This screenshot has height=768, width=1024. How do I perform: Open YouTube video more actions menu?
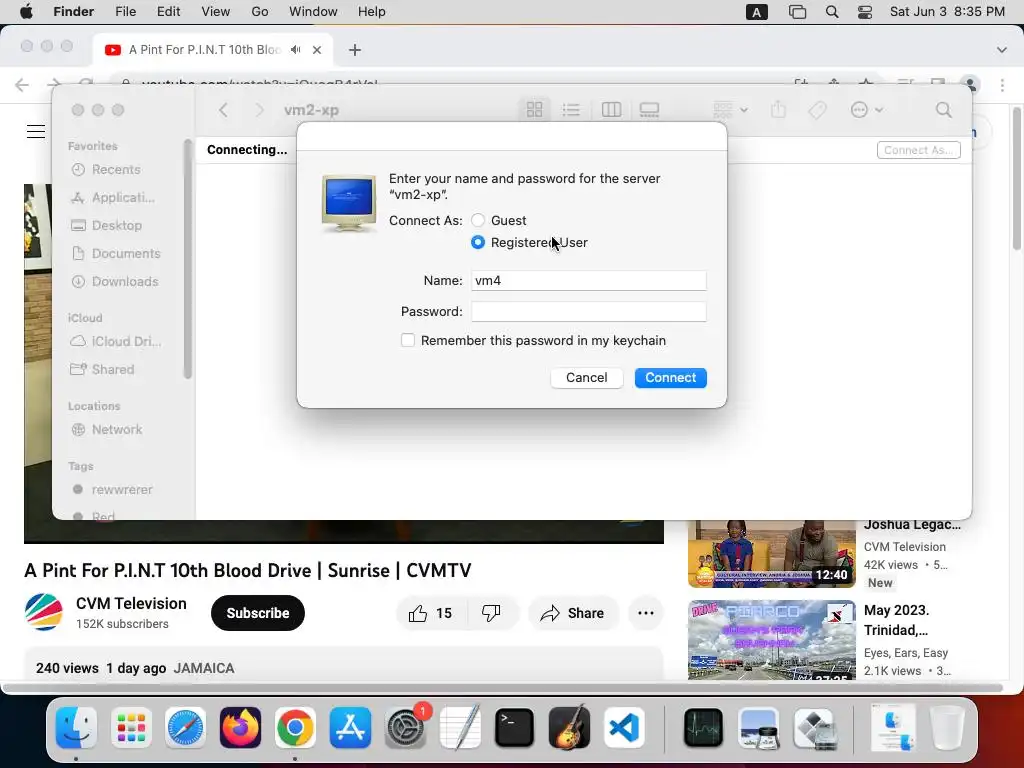point(646,613)
